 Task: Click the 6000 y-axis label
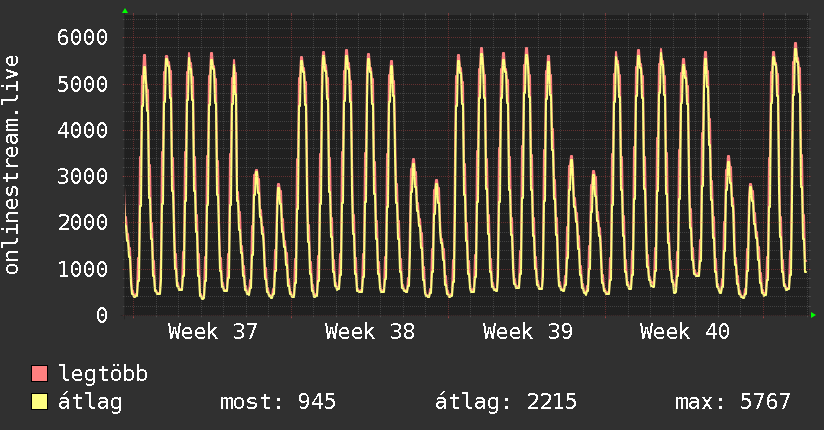(83, 38)
